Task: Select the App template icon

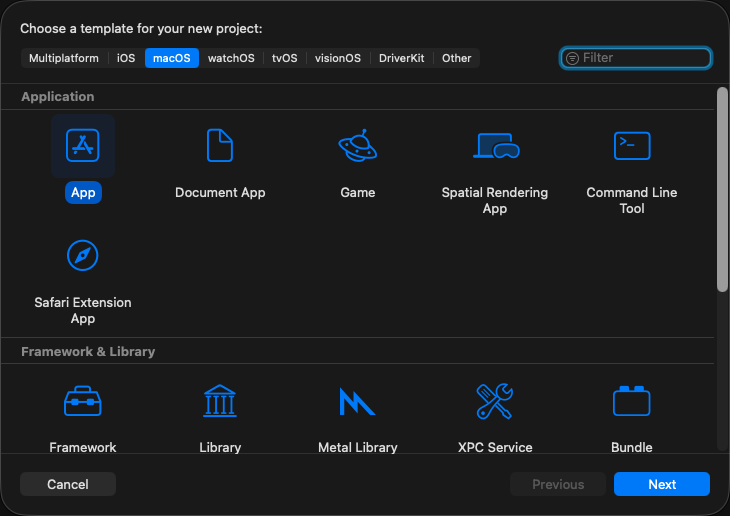Action: pos(83,146)
